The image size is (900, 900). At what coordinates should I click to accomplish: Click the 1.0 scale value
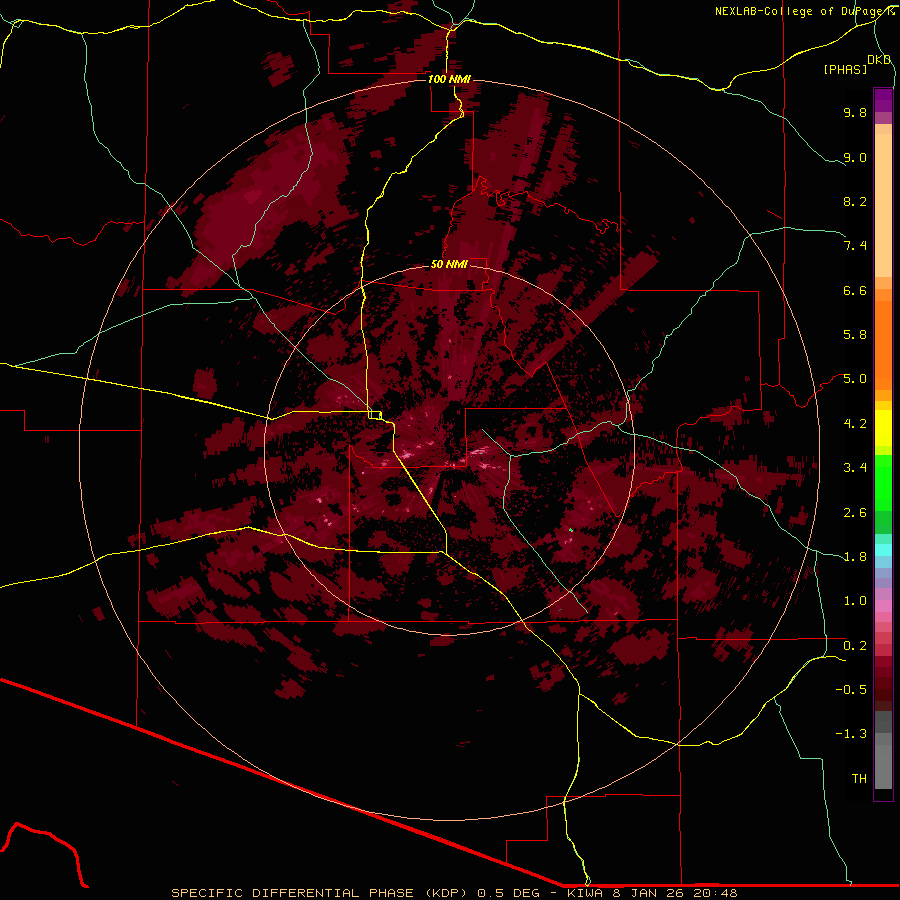click(855, 601)
